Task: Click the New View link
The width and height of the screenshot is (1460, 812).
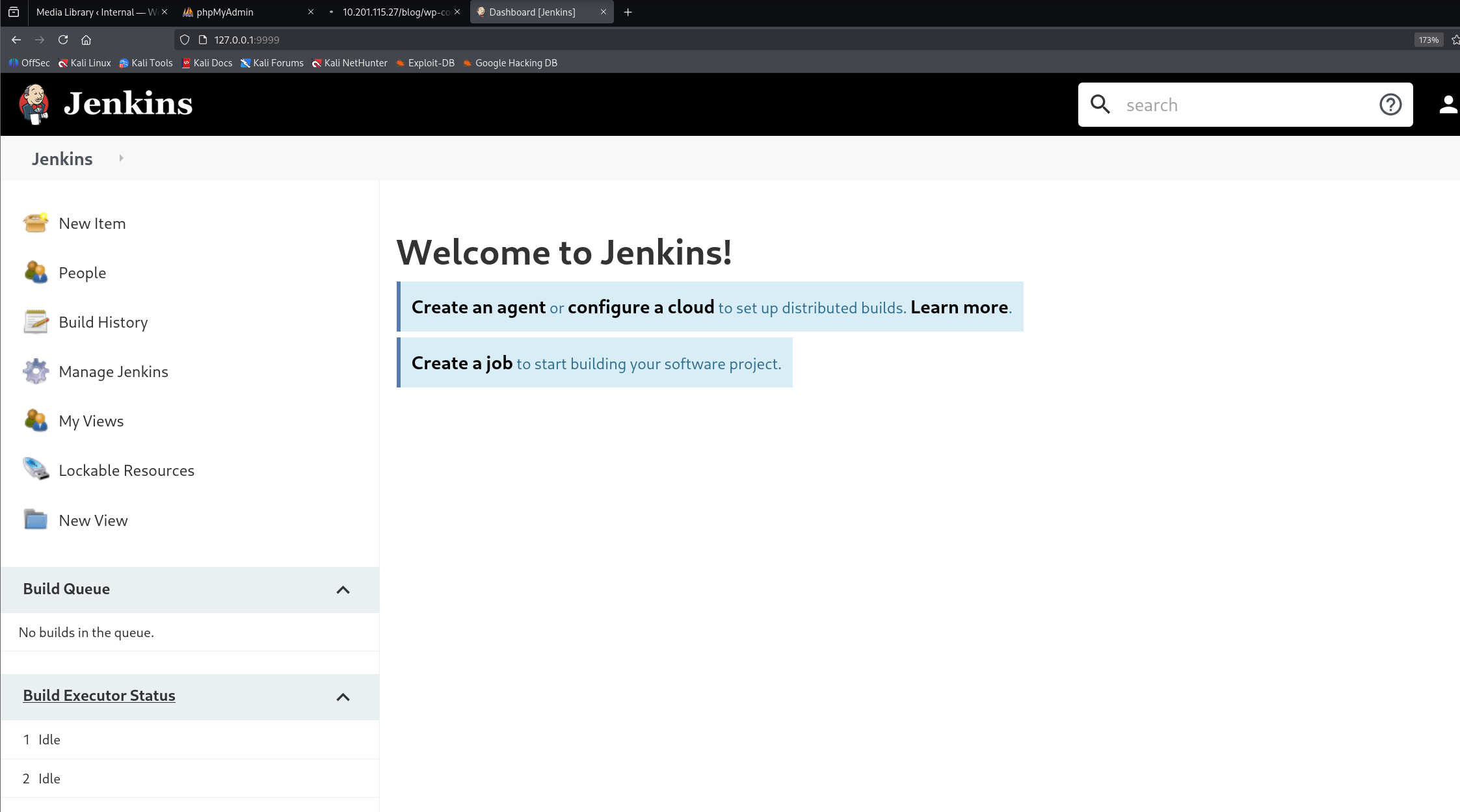Action: [94, 520]
